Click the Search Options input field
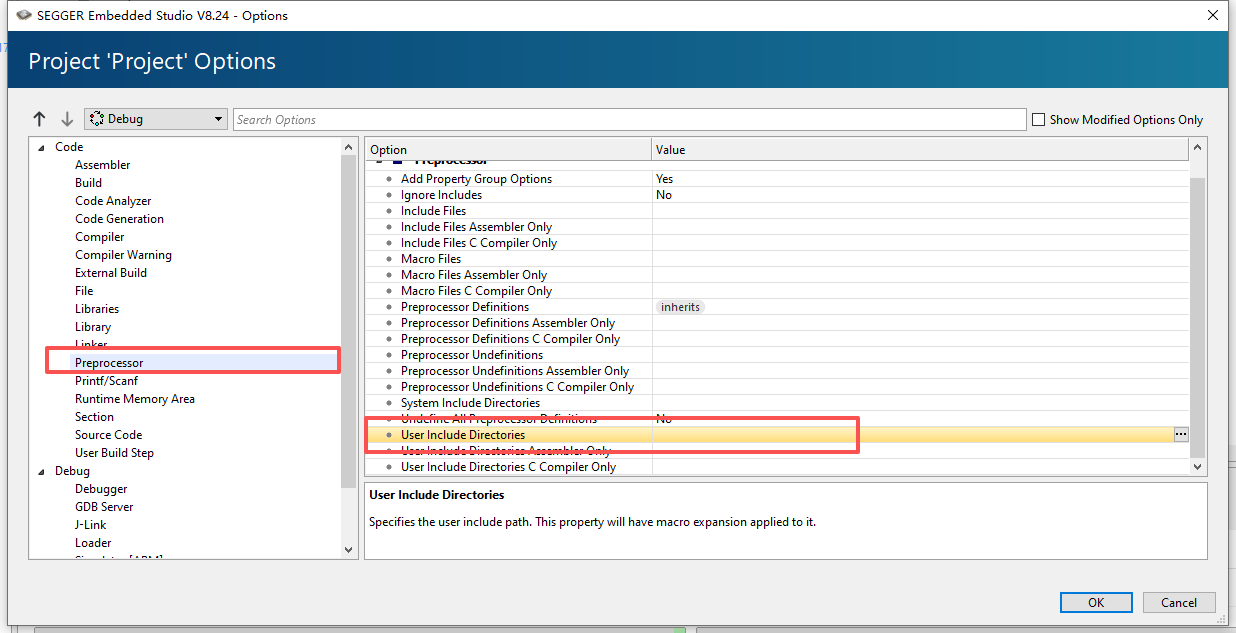Screen dimensions: 1236x633 pos(630,119)
